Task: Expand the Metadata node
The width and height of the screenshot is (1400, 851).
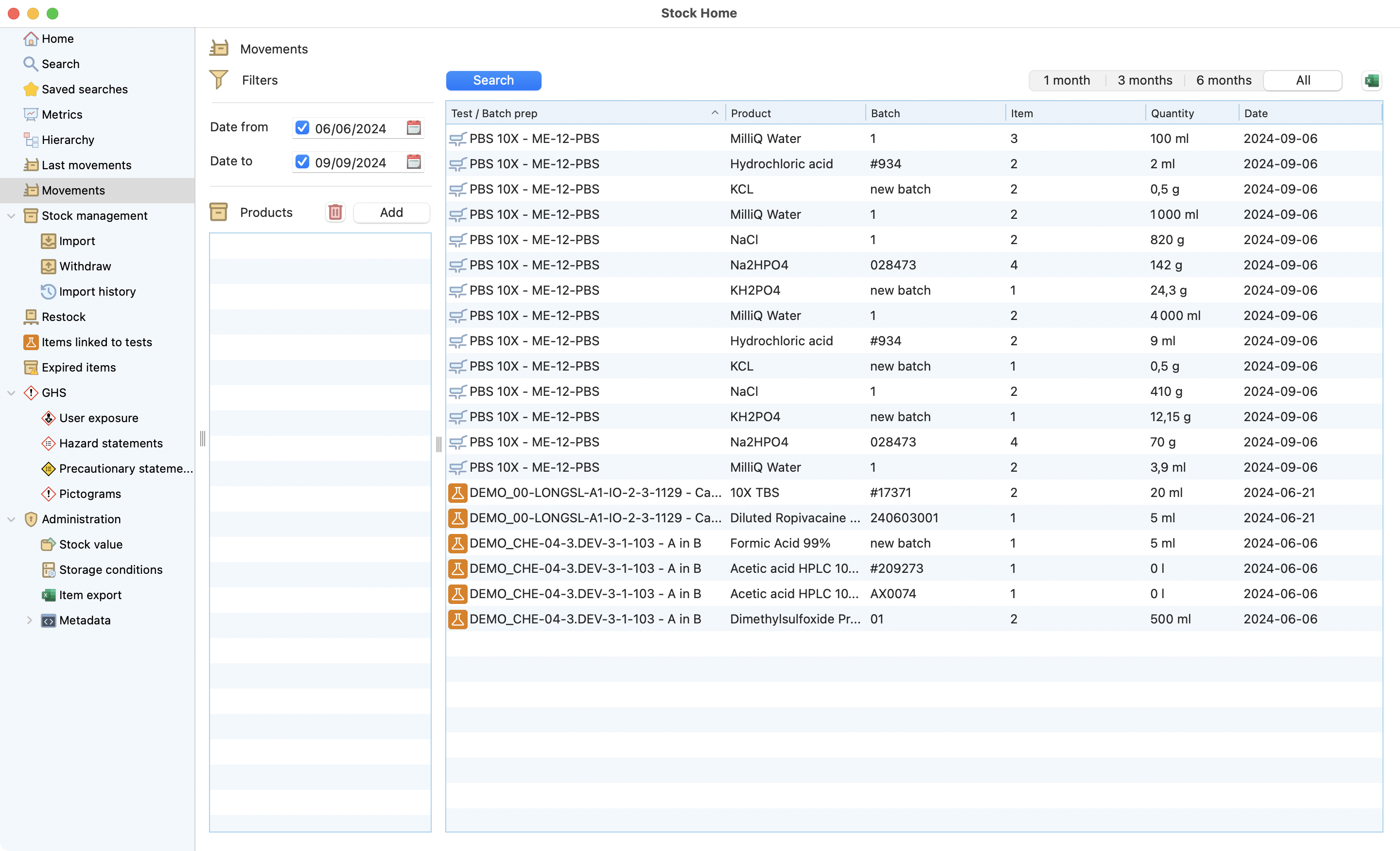Action: click(29, 620)
